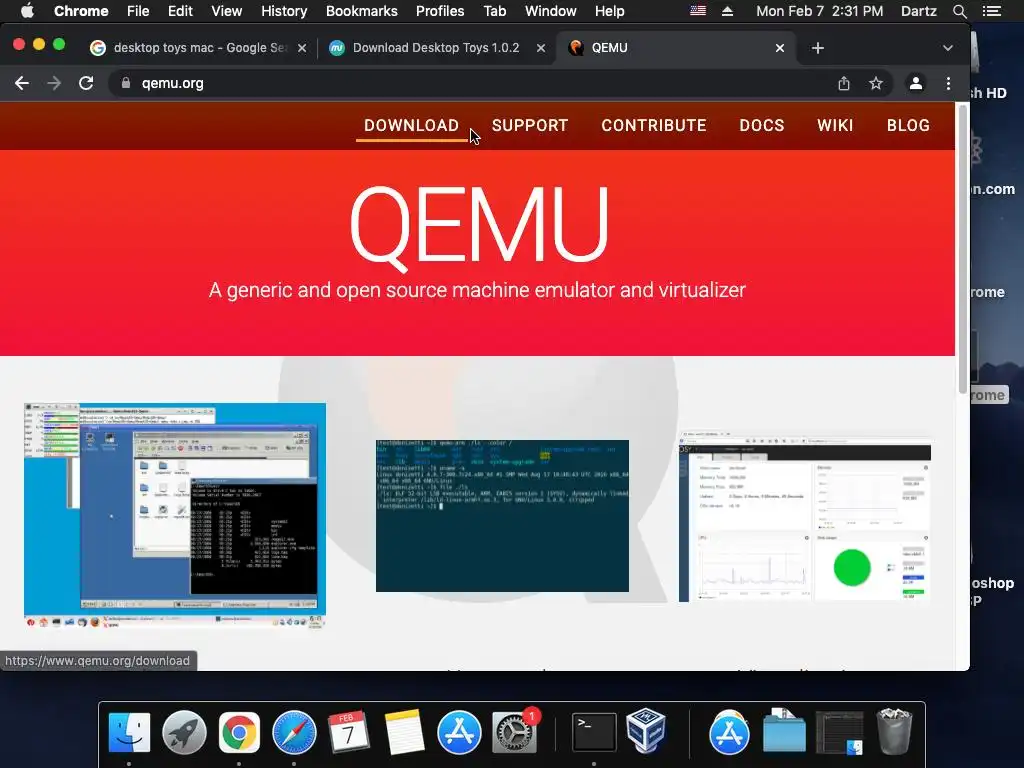Screen dimensions: 1024x768
Task: Open the Tab menu
Action: pos(494,11)
